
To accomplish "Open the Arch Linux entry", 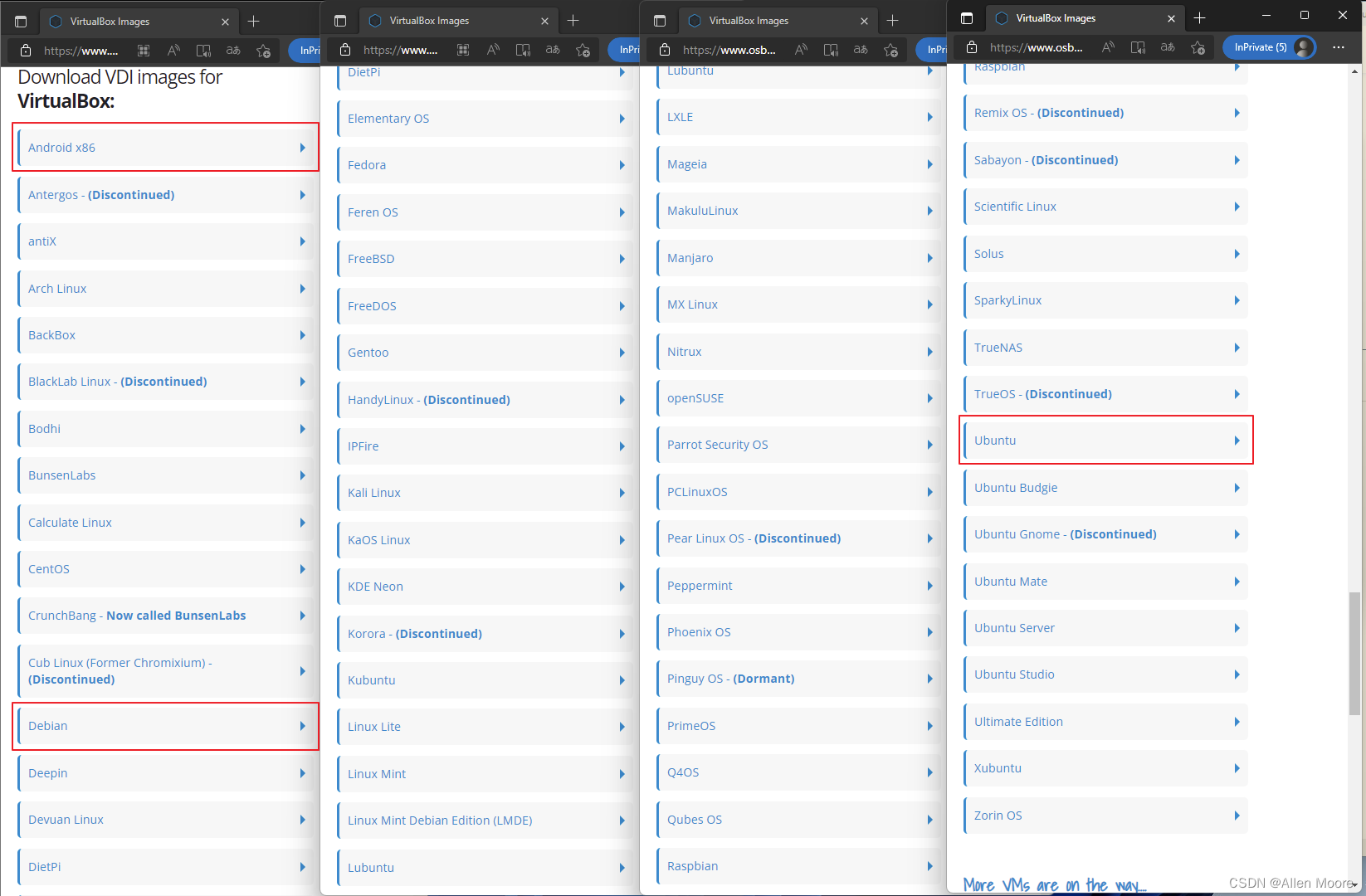I will point(166,289).
